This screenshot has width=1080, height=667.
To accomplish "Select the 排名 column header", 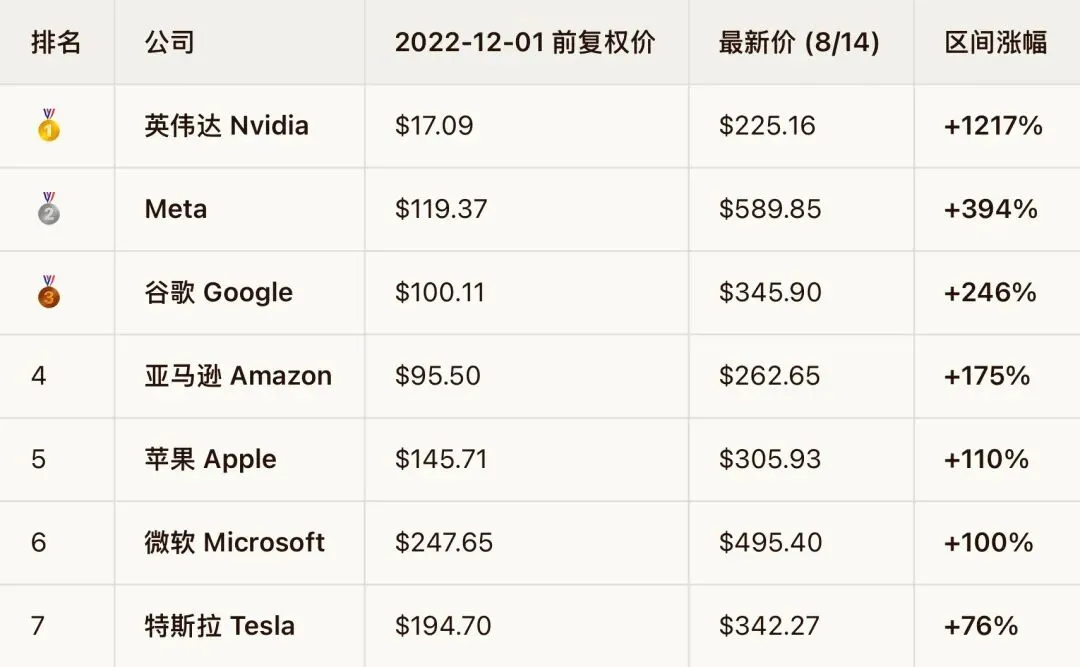I will point(56,42).
